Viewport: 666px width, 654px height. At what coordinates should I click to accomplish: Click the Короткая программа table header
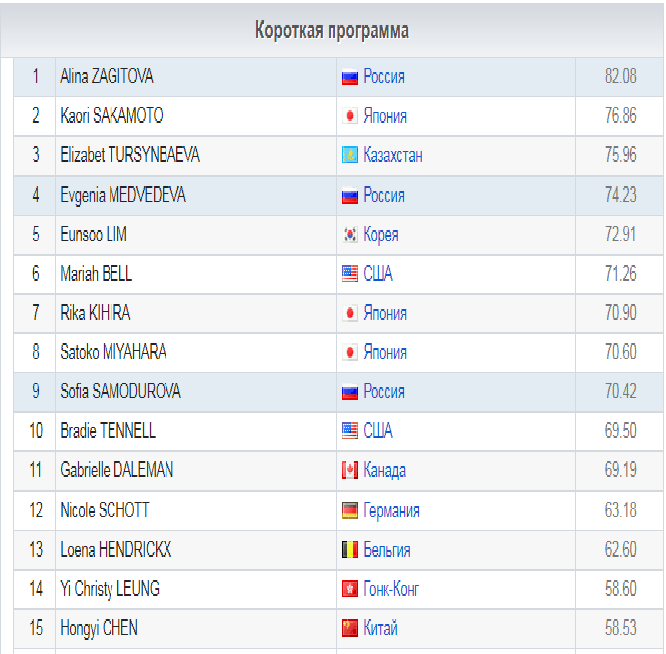coord(332,30)
